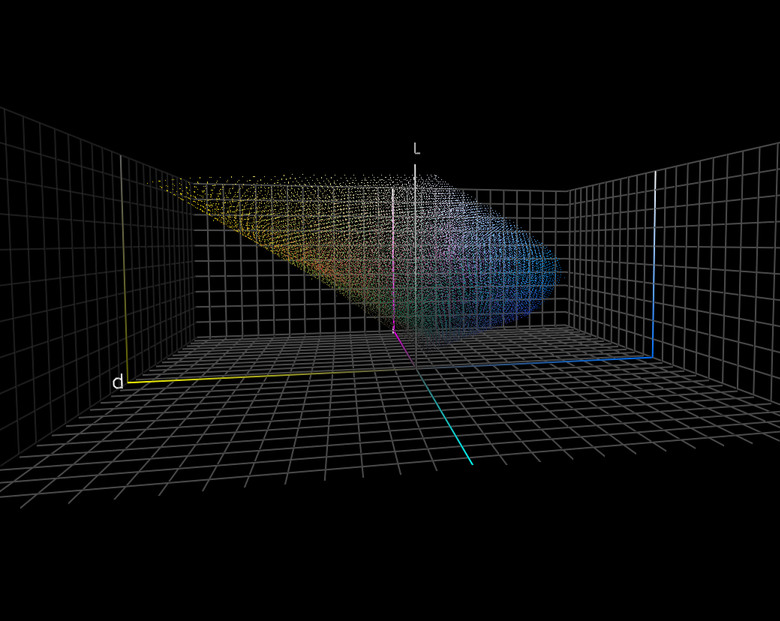Select the magenta vertical axis line

(393, 260)
